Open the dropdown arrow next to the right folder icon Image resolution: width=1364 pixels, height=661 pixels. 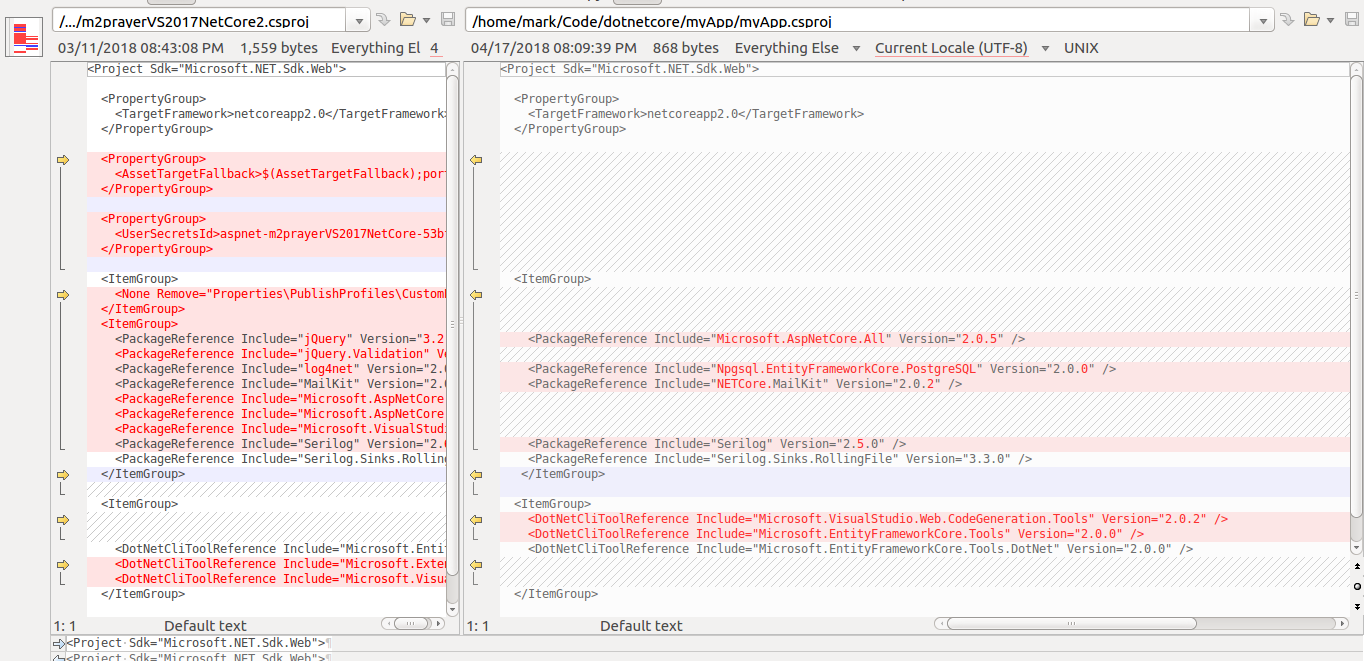tap(1330, 19)
